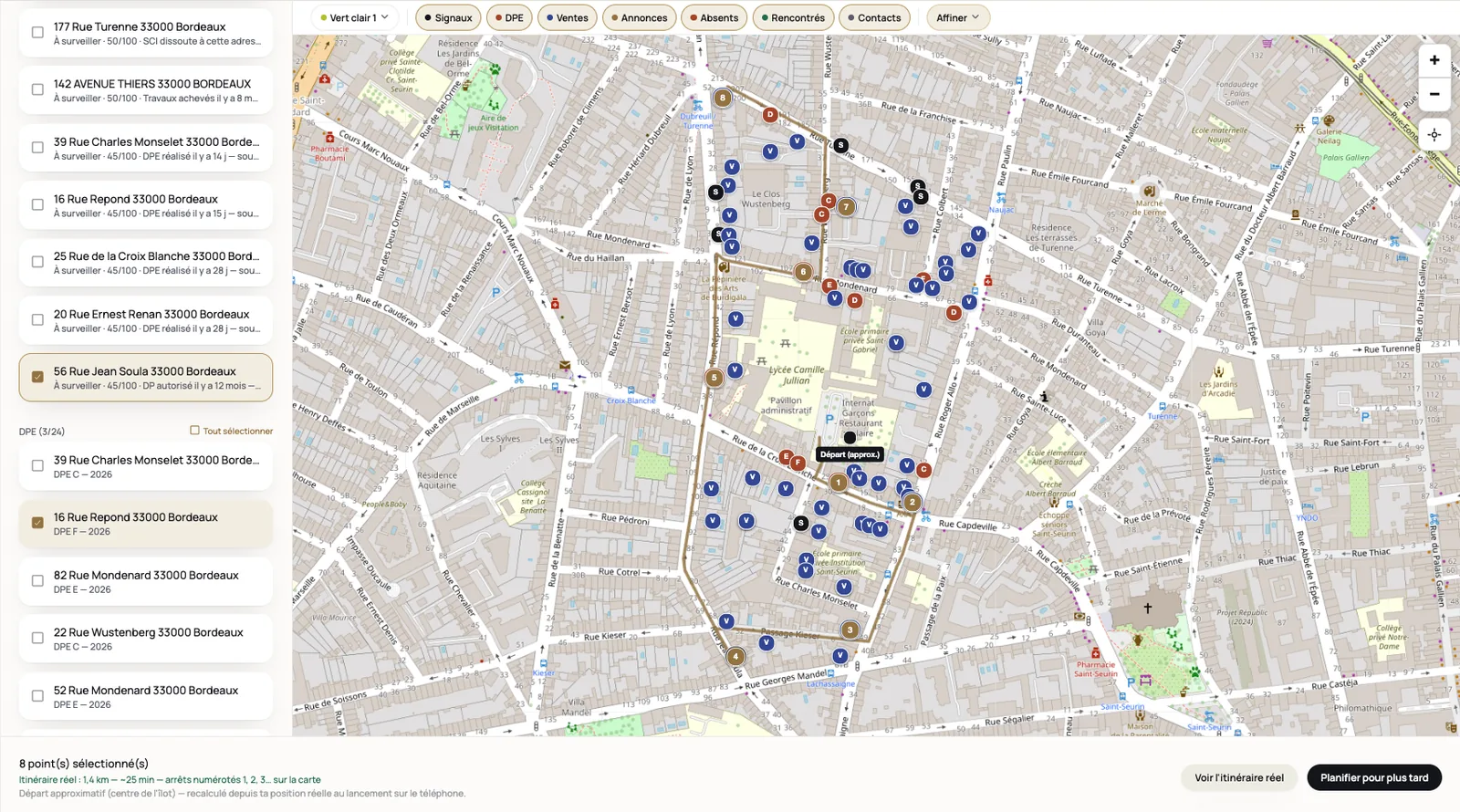This screenshot has height=812, width=1460.
Task: Click the 8 point(s) sélectionné(s) text
Action: [84, 764]
